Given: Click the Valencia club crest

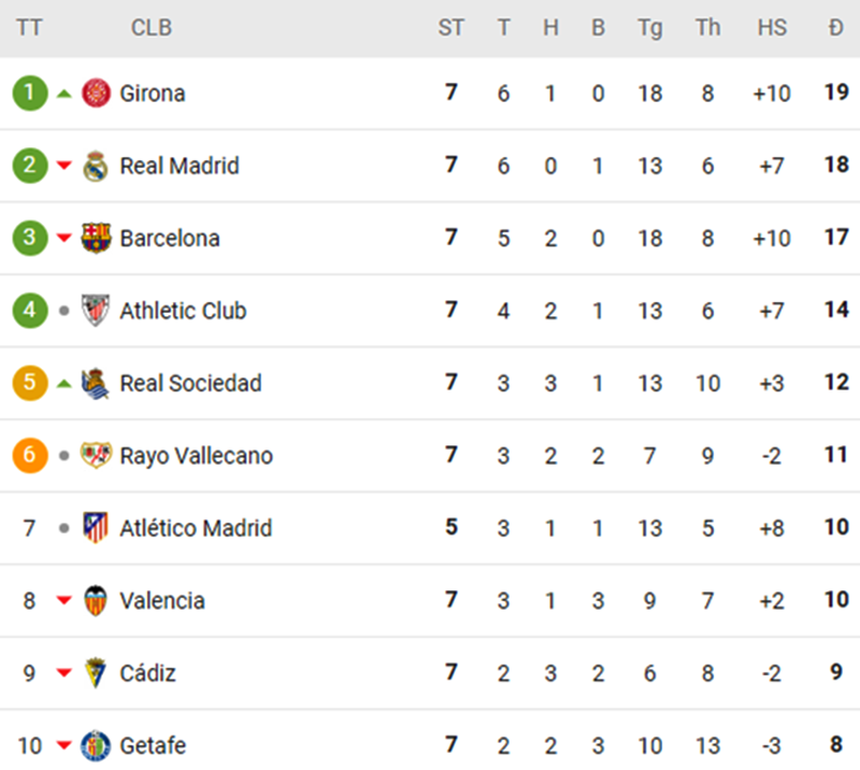Looking at the screenshot, I should 95,601.
